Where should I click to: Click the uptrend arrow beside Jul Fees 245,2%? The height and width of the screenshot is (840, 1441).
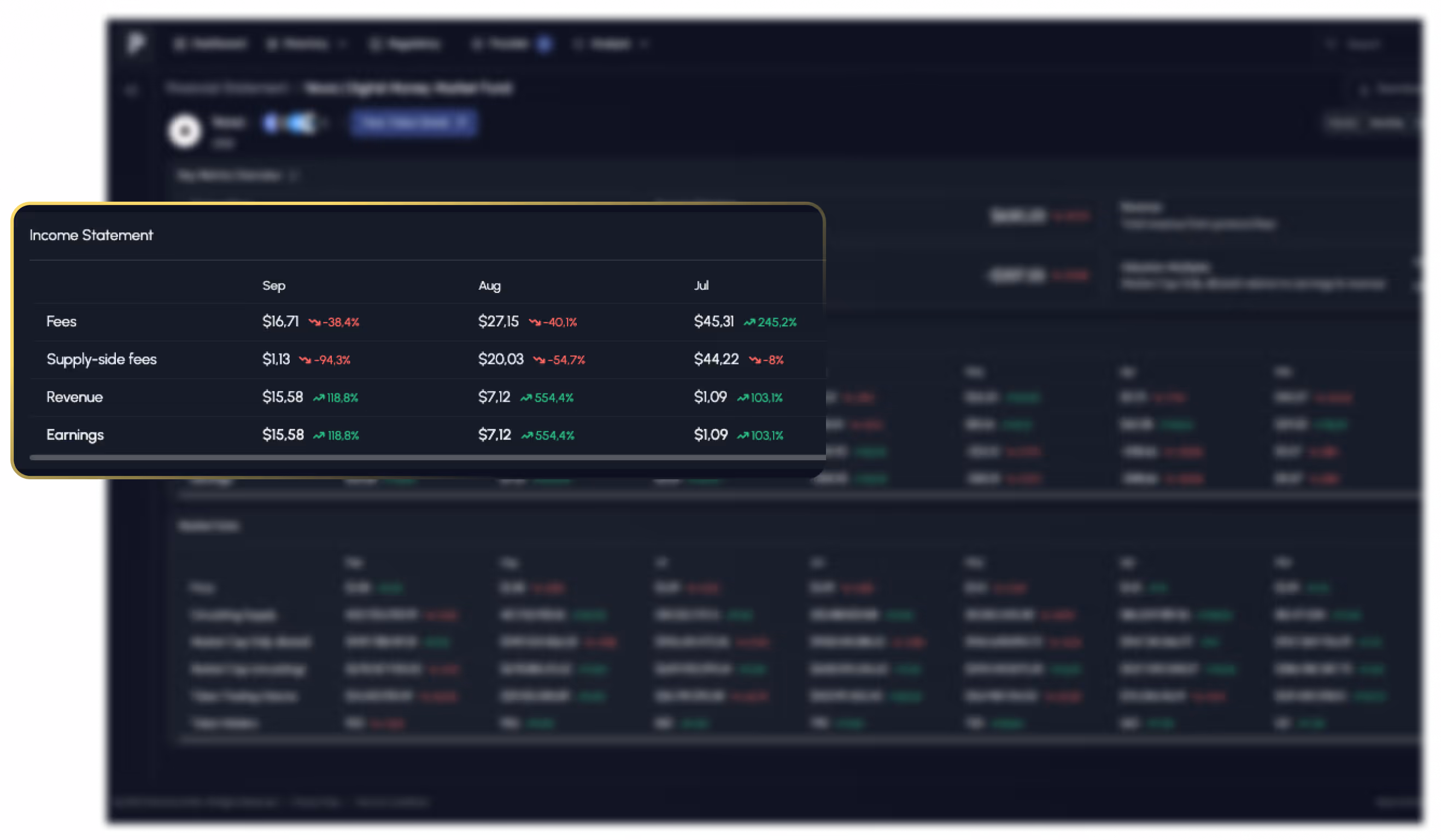pos(749,322)
